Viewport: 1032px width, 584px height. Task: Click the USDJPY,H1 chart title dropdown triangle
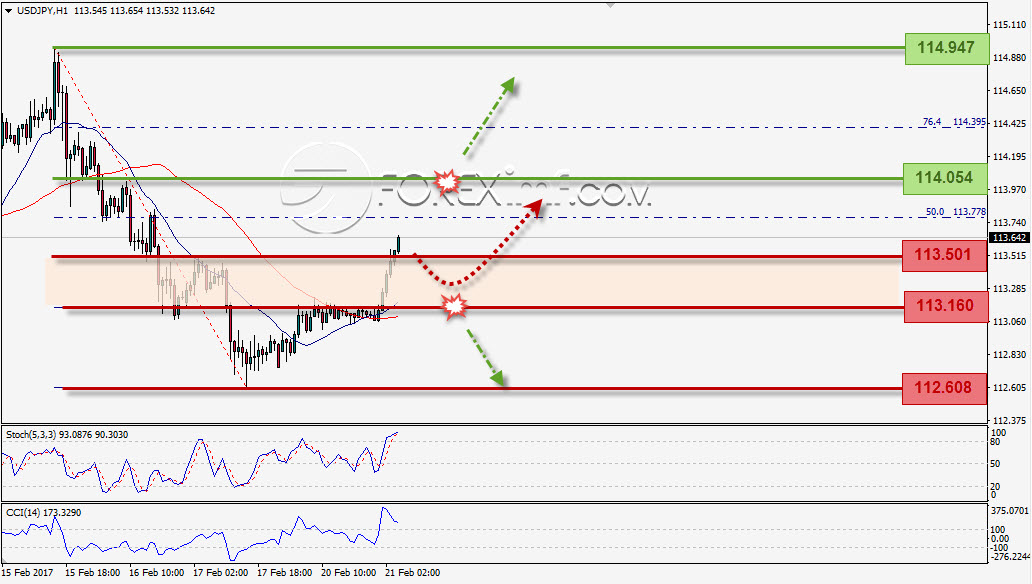click(x=9, y=11)
